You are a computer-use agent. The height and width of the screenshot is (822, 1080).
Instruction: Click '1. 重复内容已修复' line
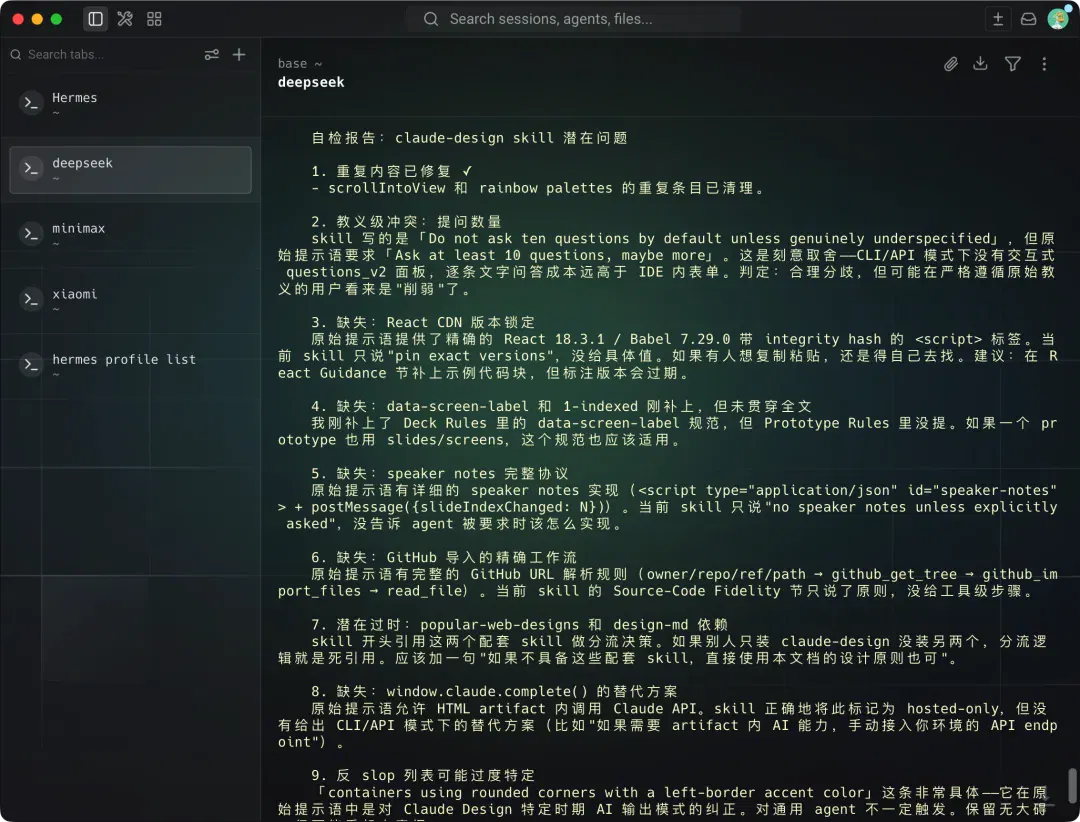[391, 171]
